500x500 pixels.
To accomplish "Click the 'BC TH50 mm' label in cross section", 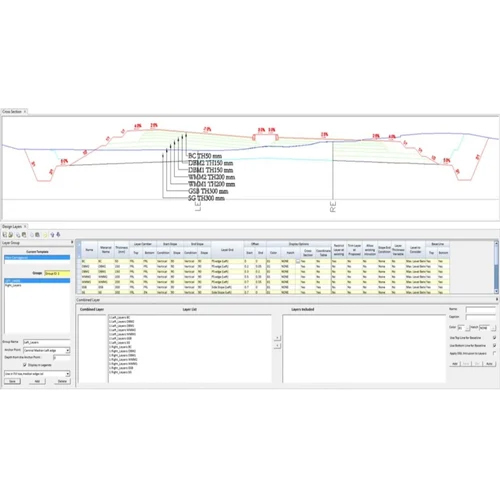I will (205, 156).
